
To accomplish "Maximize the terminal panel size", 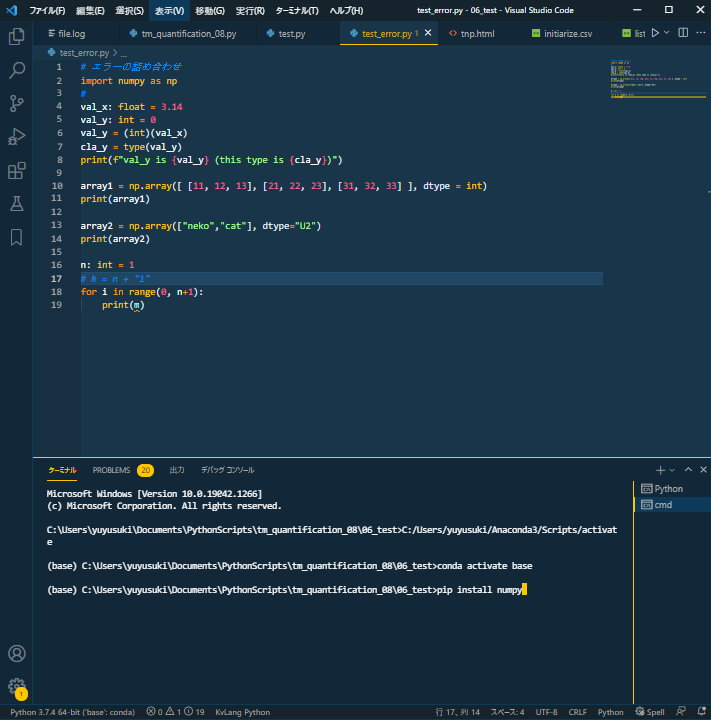I will 688,470.
